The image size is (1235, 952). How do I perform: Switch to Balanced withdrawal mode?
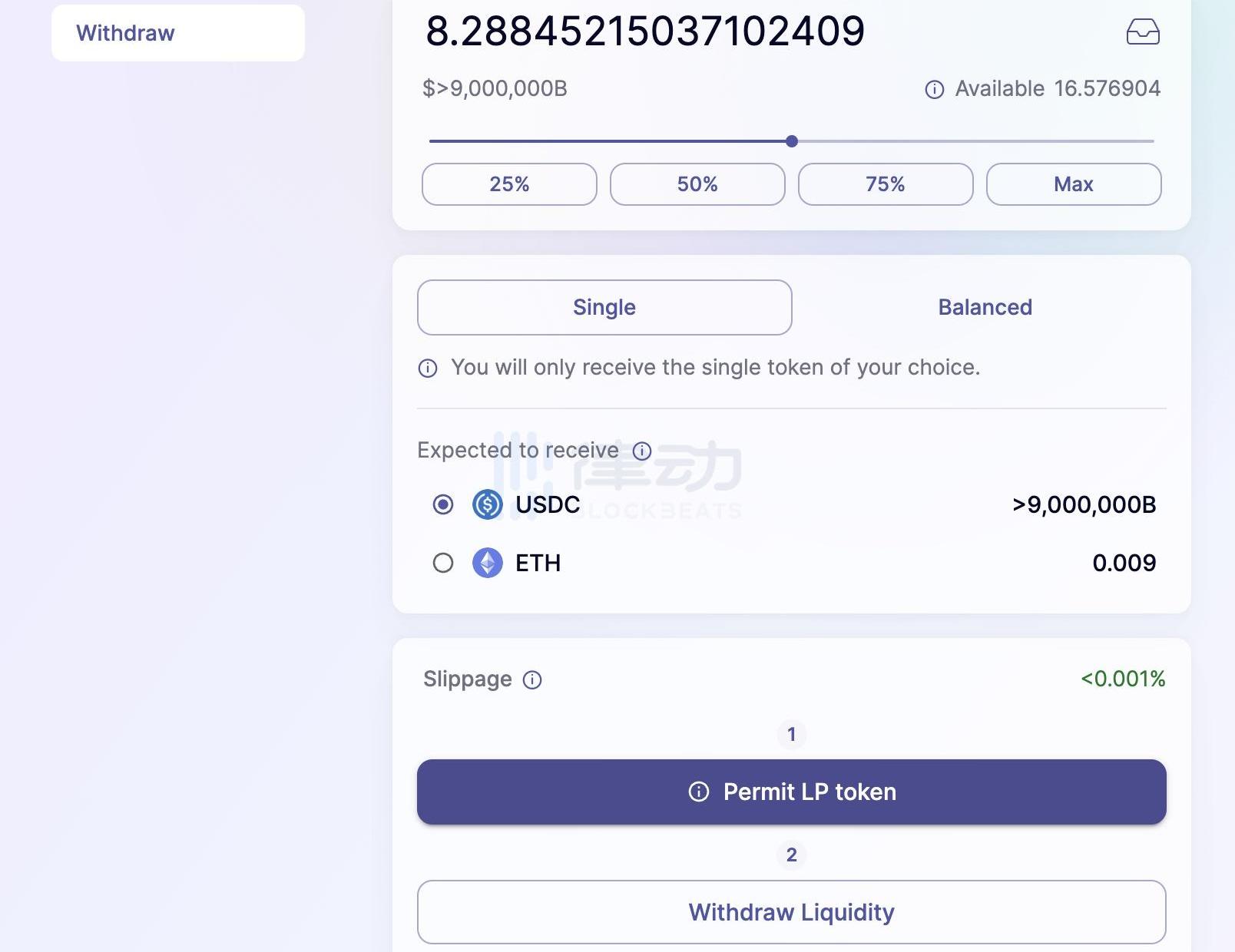point(985,308)
